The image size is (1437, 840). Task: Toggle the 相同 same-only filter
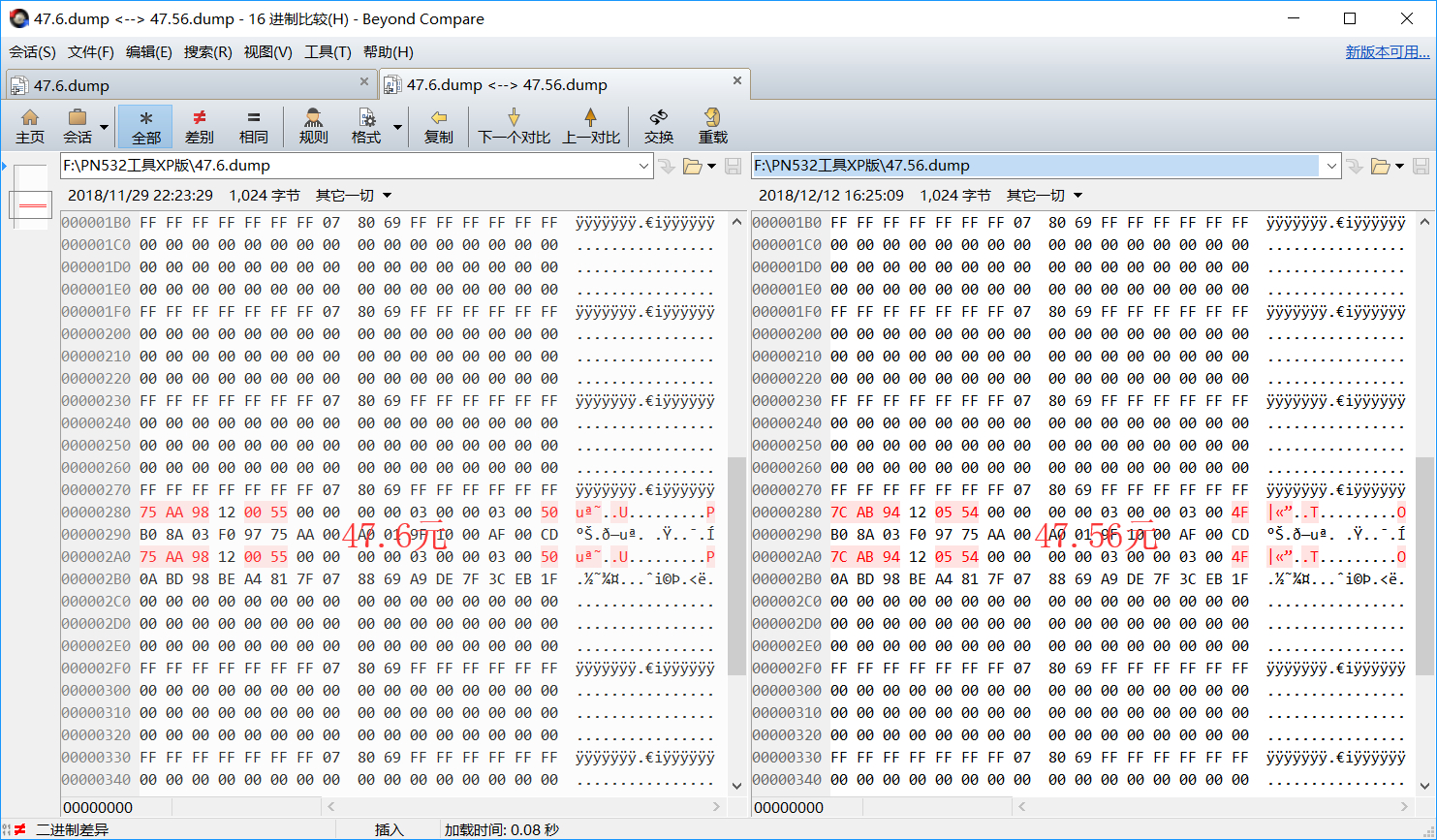(253, 127)
